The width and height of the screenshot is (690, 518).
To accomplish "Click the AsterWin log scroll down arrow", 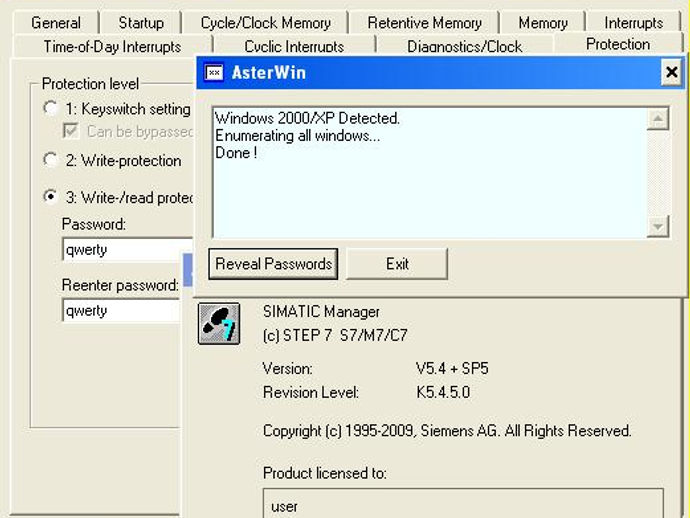I will (658, 227).
